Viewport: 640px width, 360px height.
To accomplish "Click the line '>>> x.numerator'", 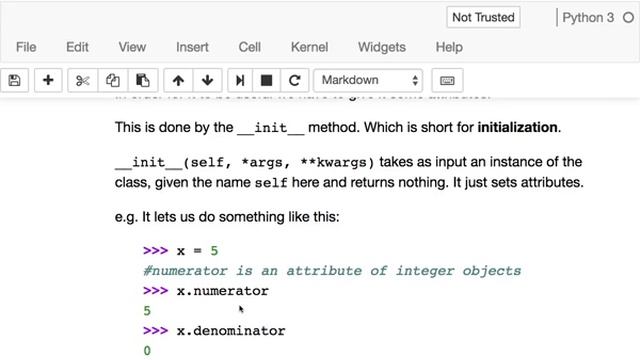I will 206,291.
